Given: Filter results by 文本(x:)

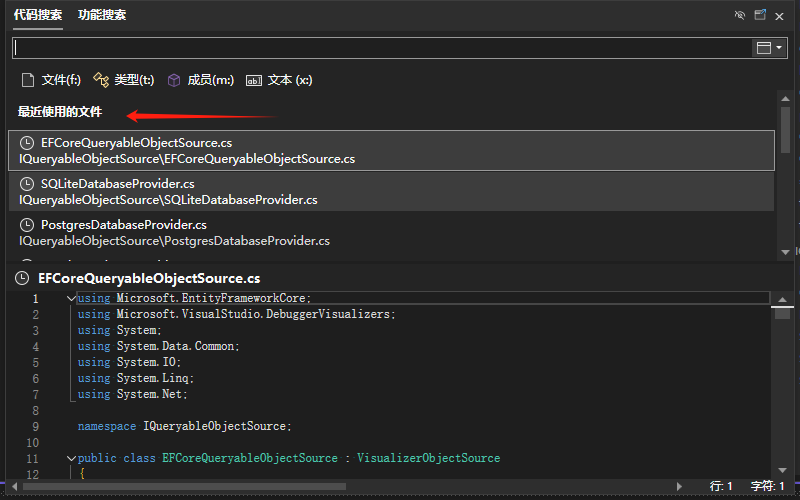Looking at the screenshot, I should coord(279,80).
